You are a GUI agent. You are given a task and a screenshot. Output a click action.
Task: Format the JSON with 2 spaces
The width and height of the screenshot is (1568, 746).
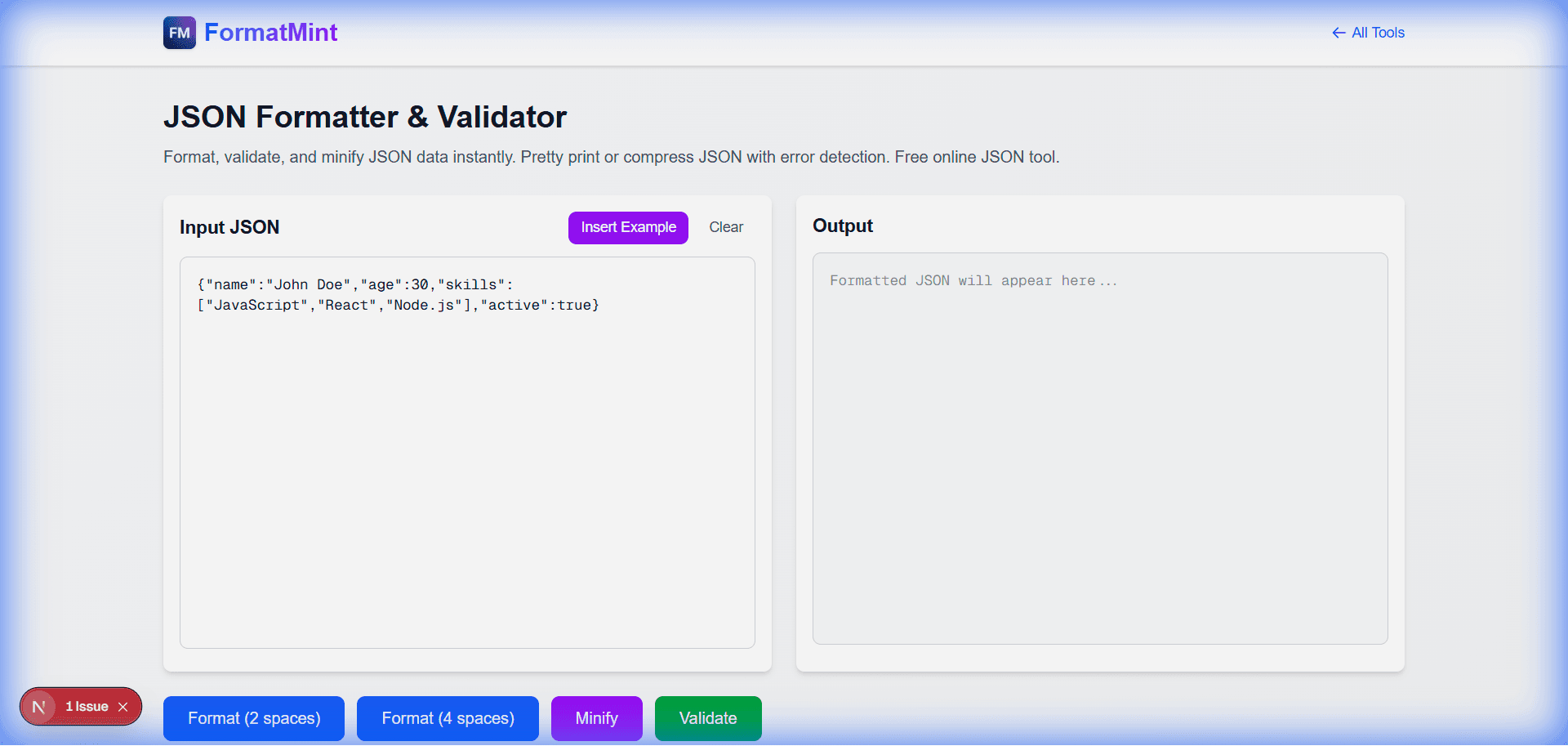pyautogui.click(x=253, y=718)
